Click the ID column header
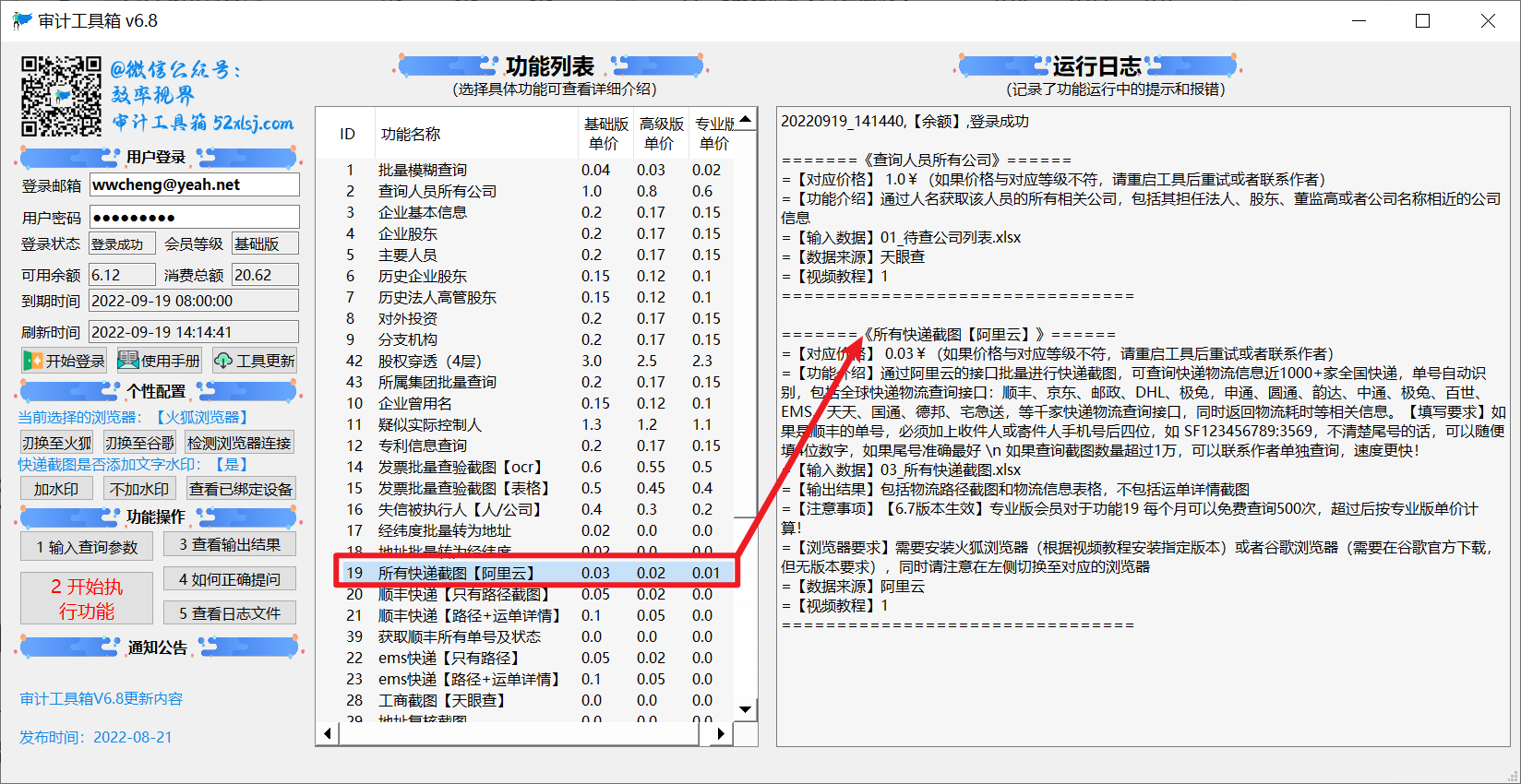Screen dimensions: 1521x784 [347, 134]
